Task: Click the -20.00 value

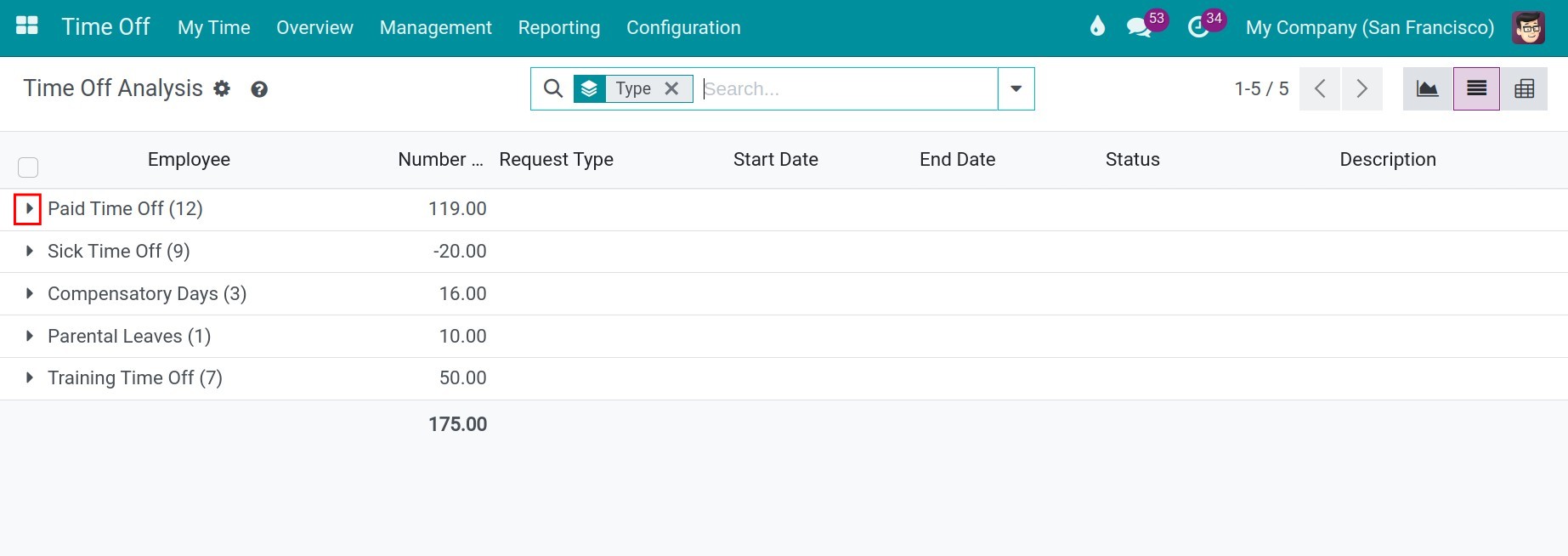Action: point(460,251)
